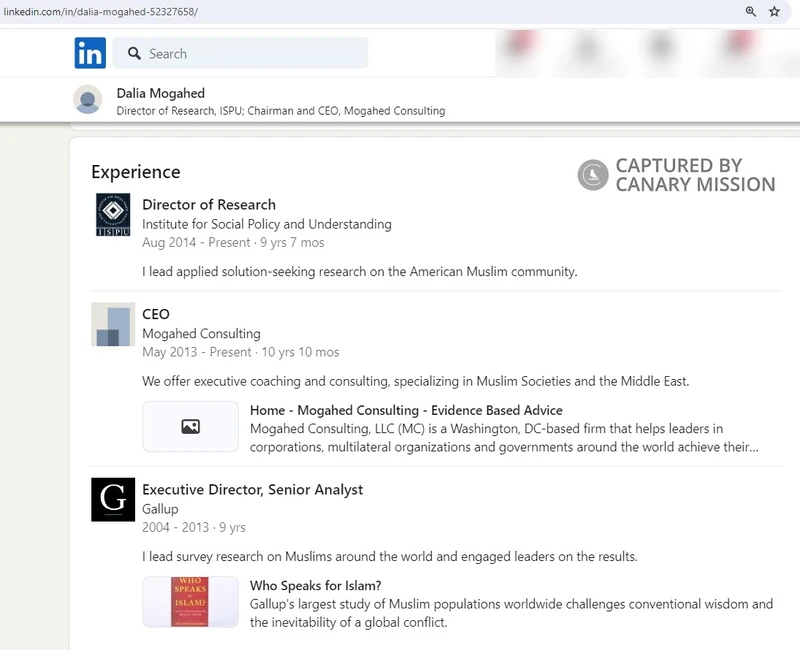The width and height of the screenshot is (800, 650).
Task: Focus the LinkedIn Search input field
Action: [x=240, y=53]
